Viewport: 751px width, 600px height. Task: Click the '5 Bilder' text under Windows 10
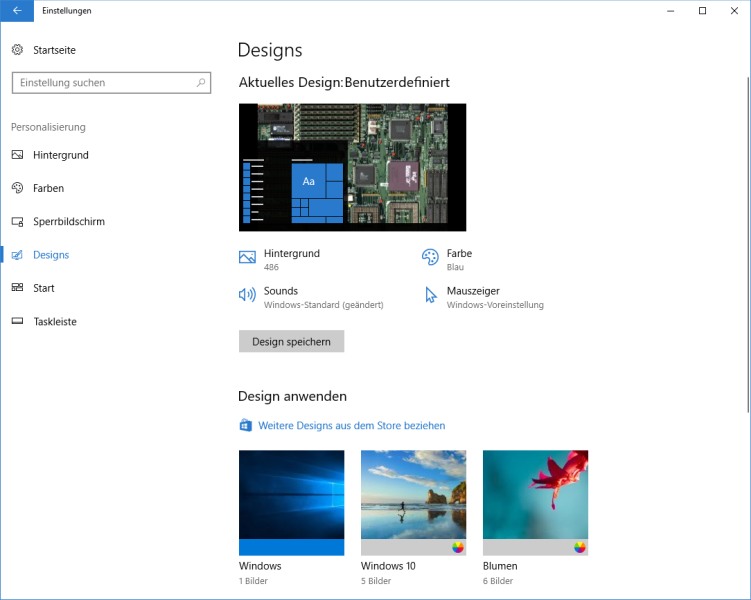point(376,581)
